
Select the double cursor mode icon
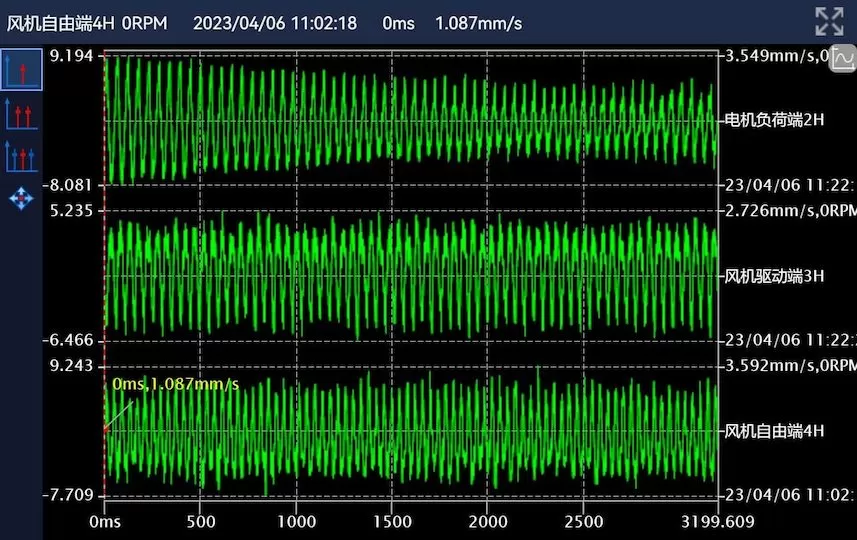pyautogui.click(x=21, y=113)
